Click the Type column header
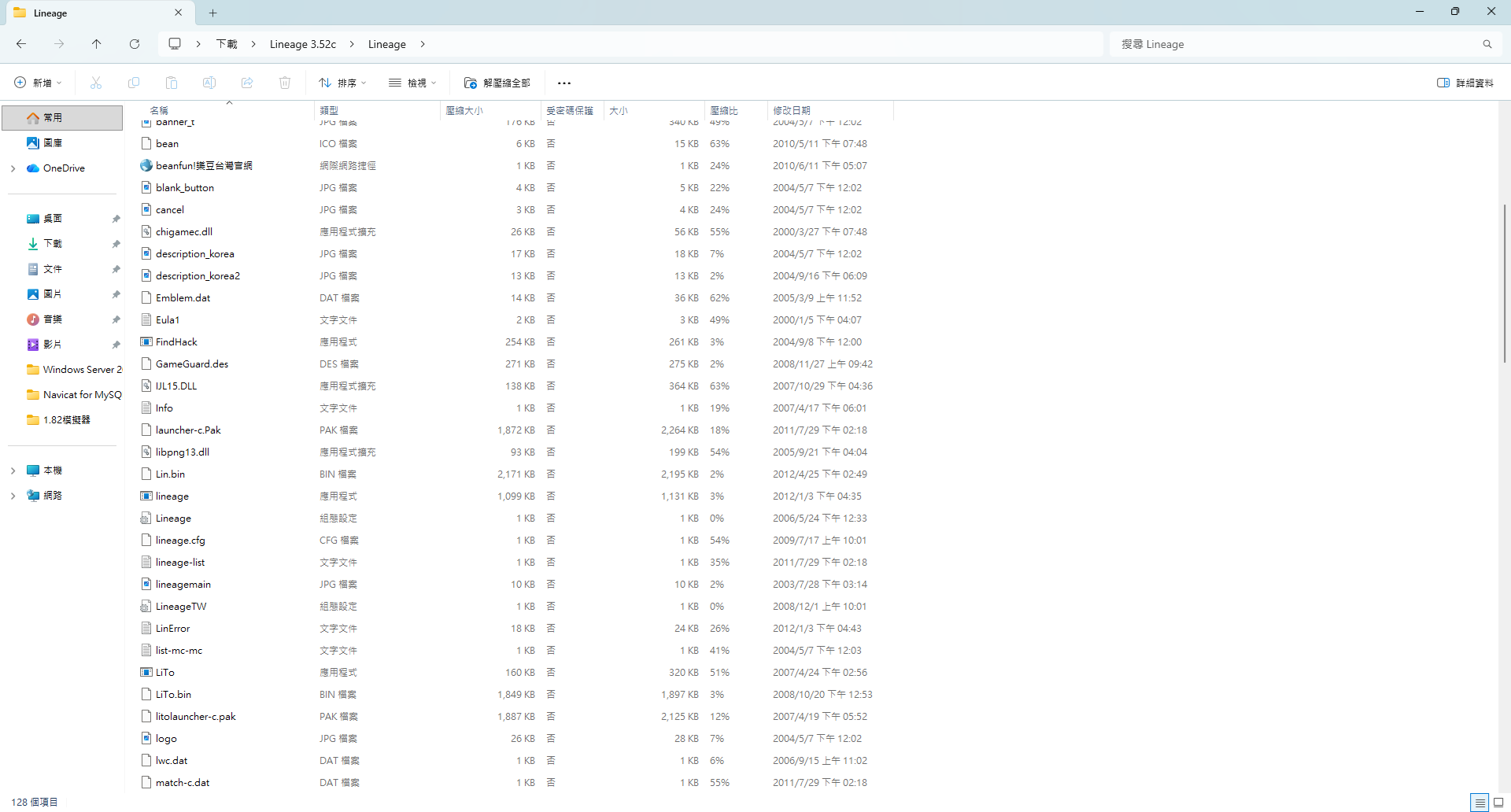1511x812 pixels. [x=376, y=110]
